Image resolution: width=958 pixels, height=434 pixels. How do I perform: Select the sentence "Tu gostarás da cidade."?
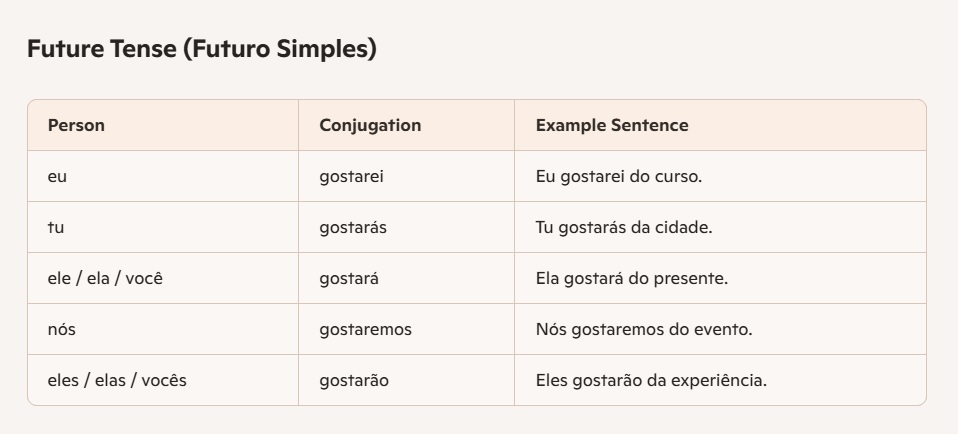[624, 228]
